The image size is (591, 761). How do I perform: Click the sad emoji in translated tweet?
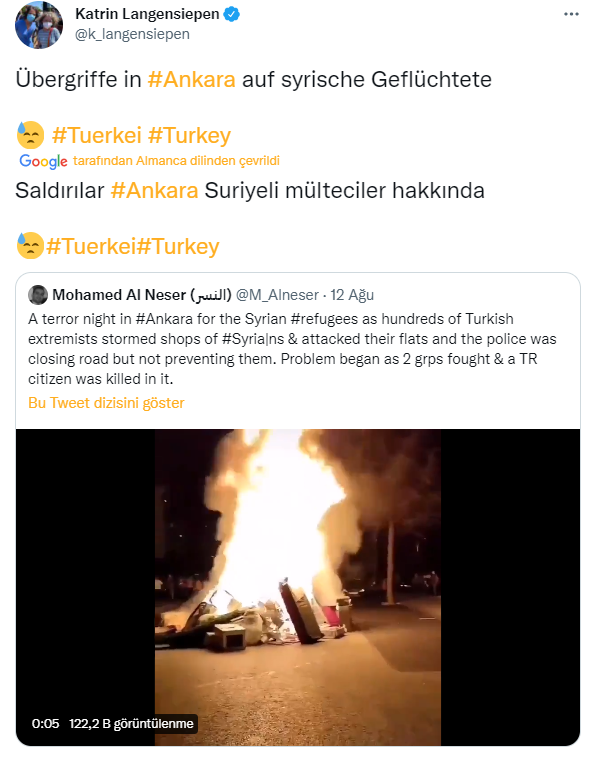pyautogui.click(x=30, y=246)
